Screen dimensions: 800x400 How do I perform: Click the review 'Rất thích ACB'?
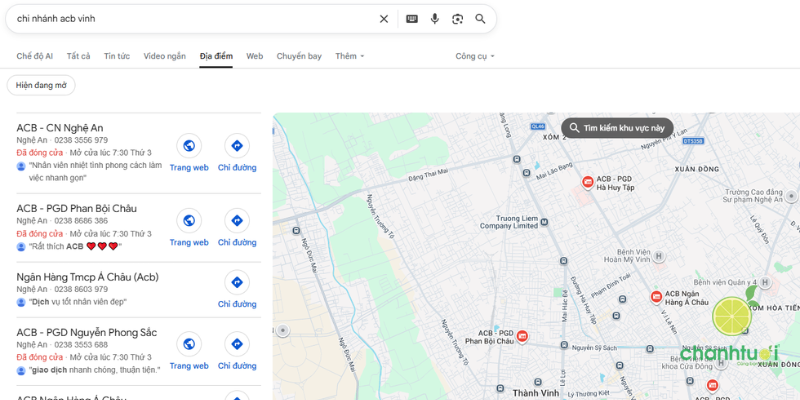[x=76, y=246]
